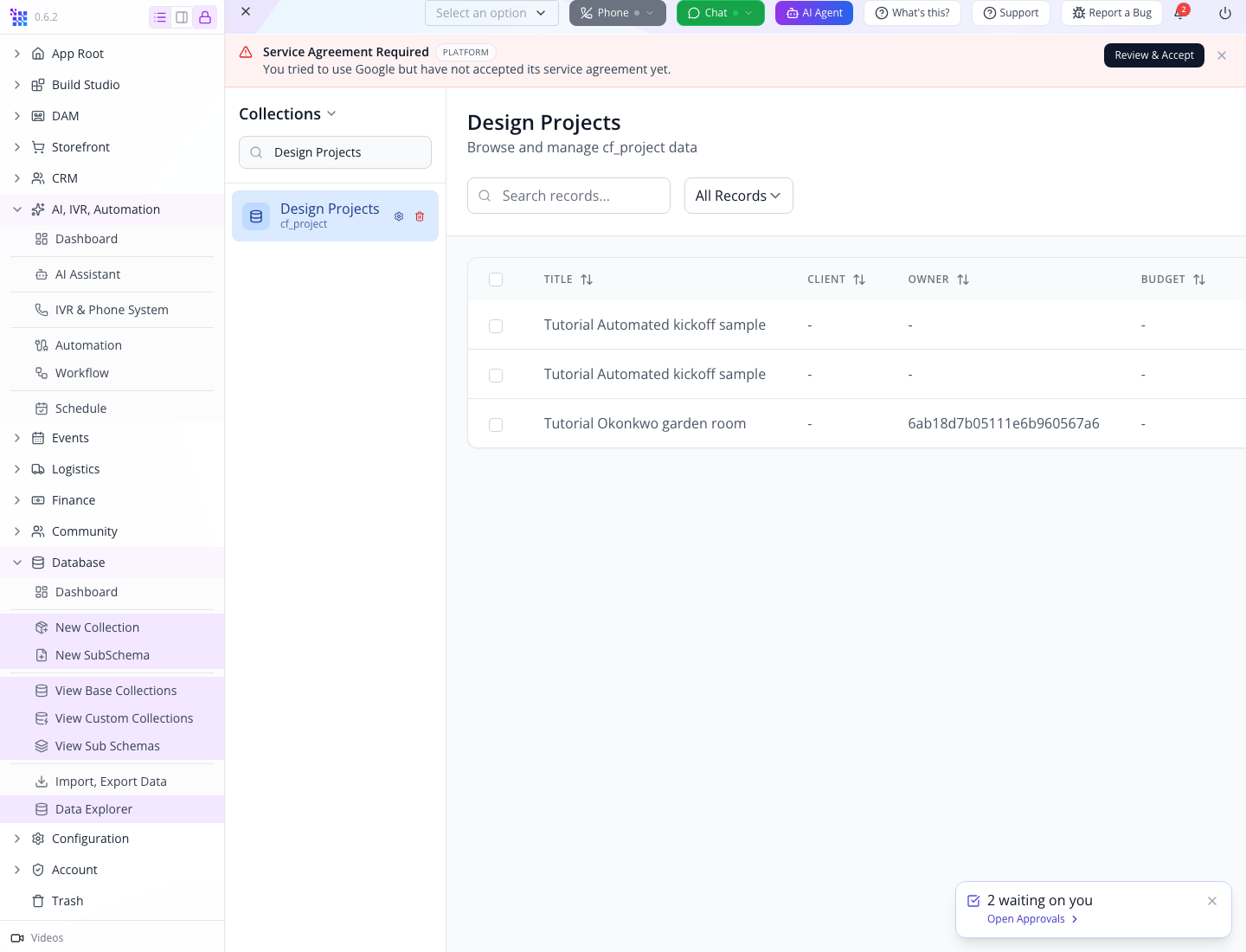
Task: Click the notification bell icon
Action: click(x=1179, y=13)
